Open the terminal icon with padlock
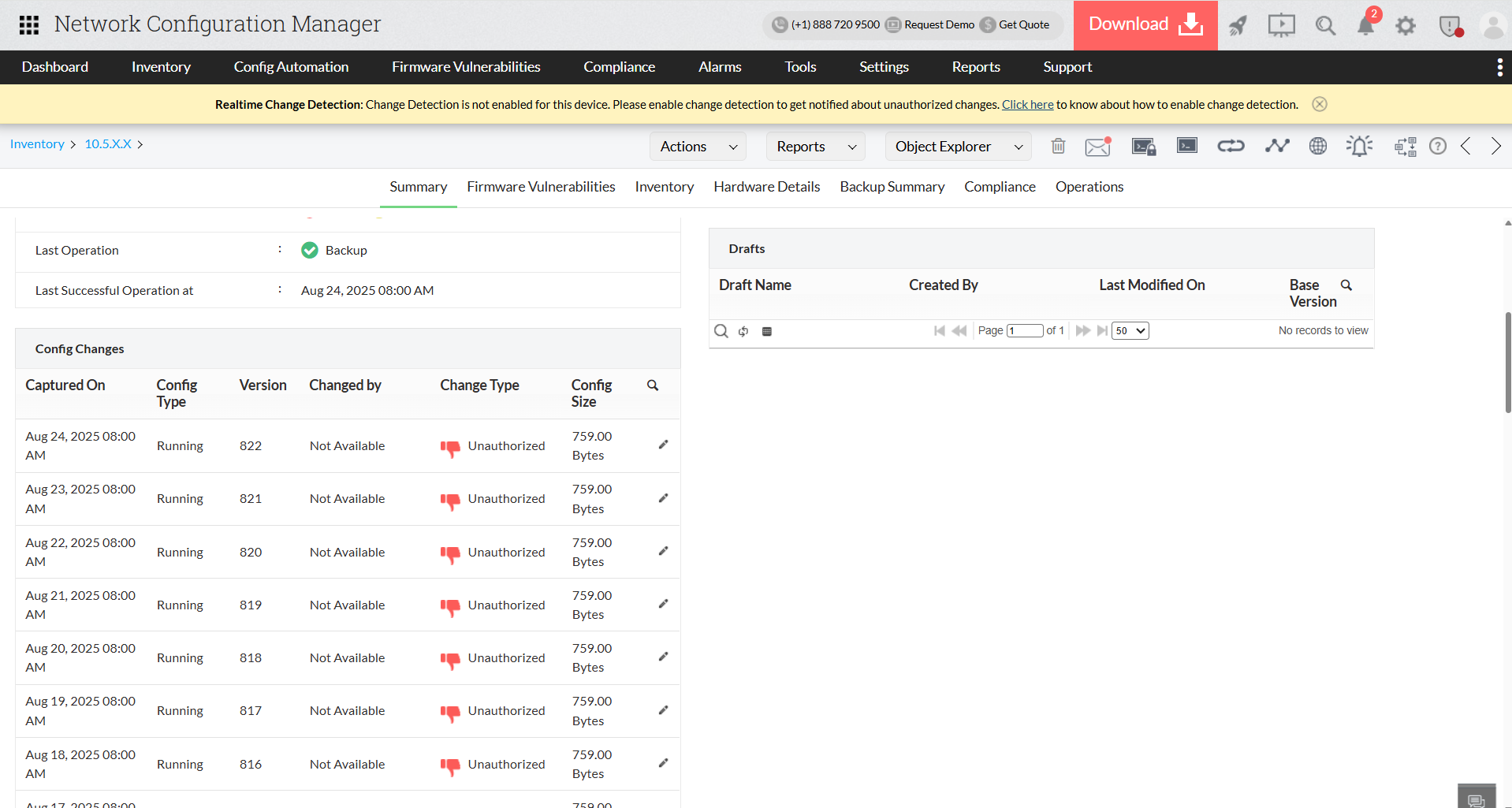Image resolution: width=1512 pixels, height=808 pixels. pos(1143,146)
